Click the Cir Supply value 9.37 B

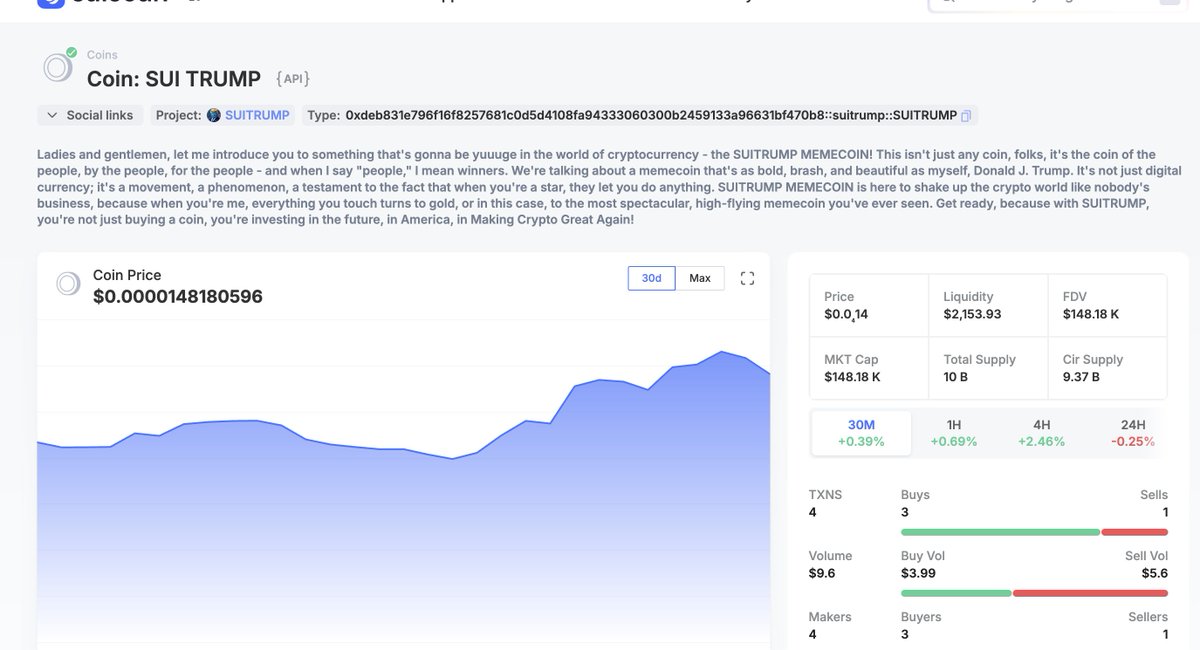pyautogui.click(x=1081, y=377)
